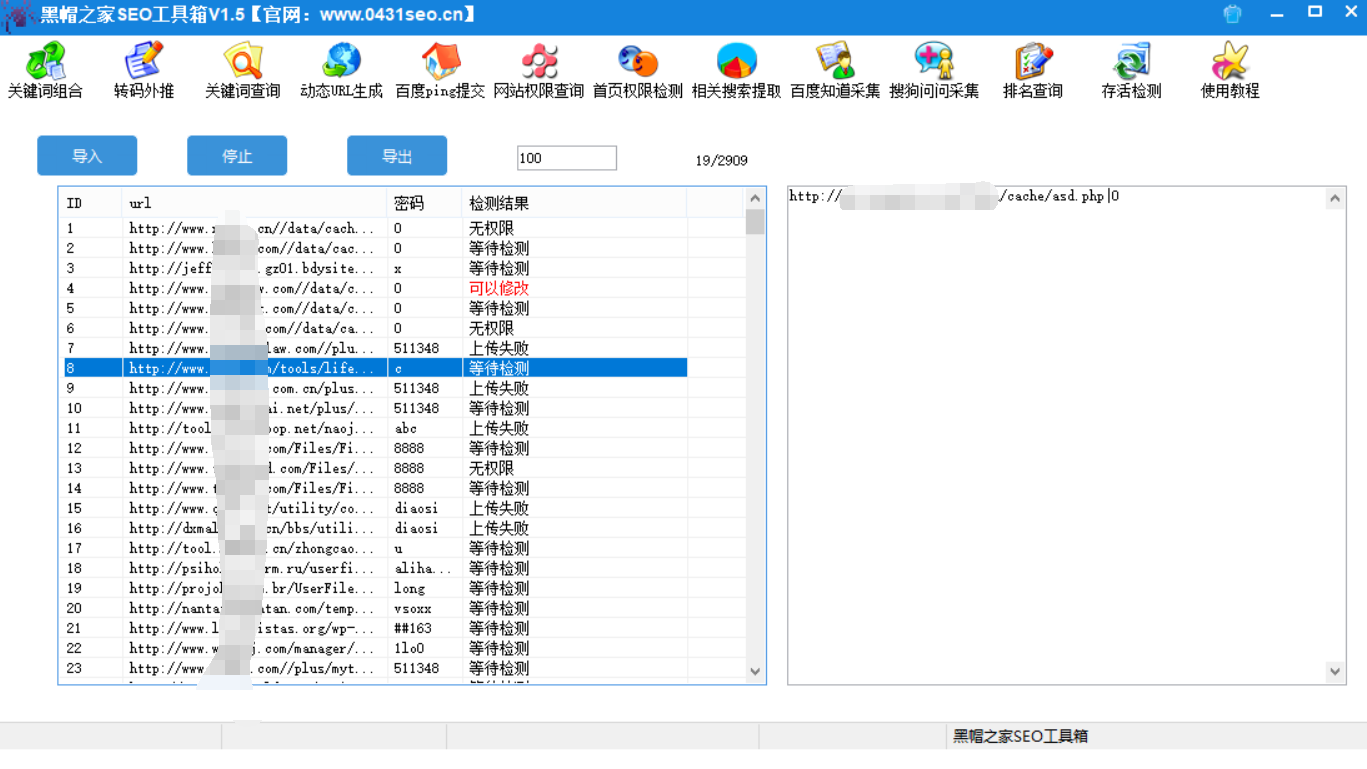Click the 导入 button
The height and width of the screenshot is (769, 1367).
coord(87,156)
